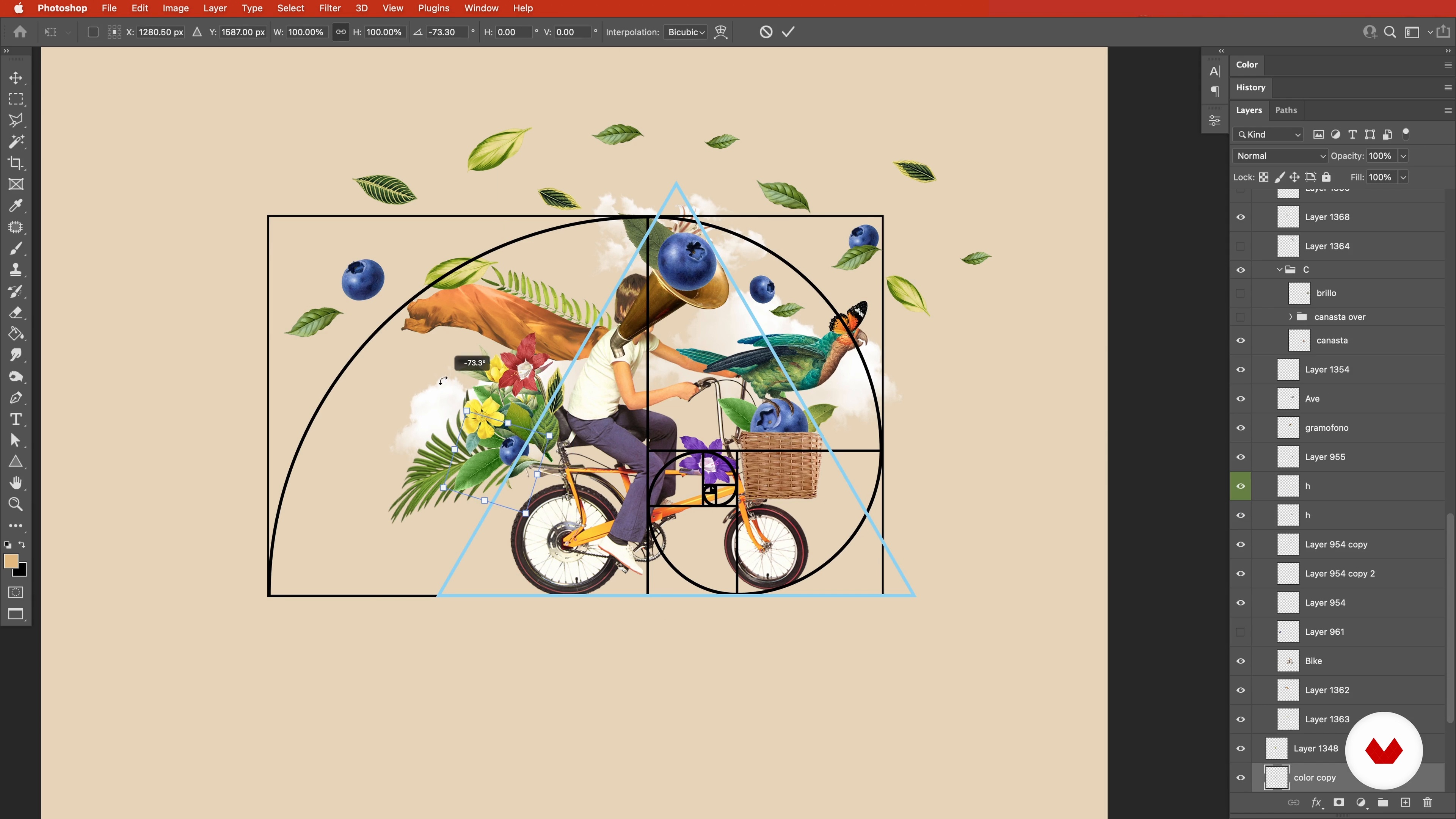Cancel the transform with the cancel icon
1456x819 pixels.
pyautogui.click(x=766, y=32)
